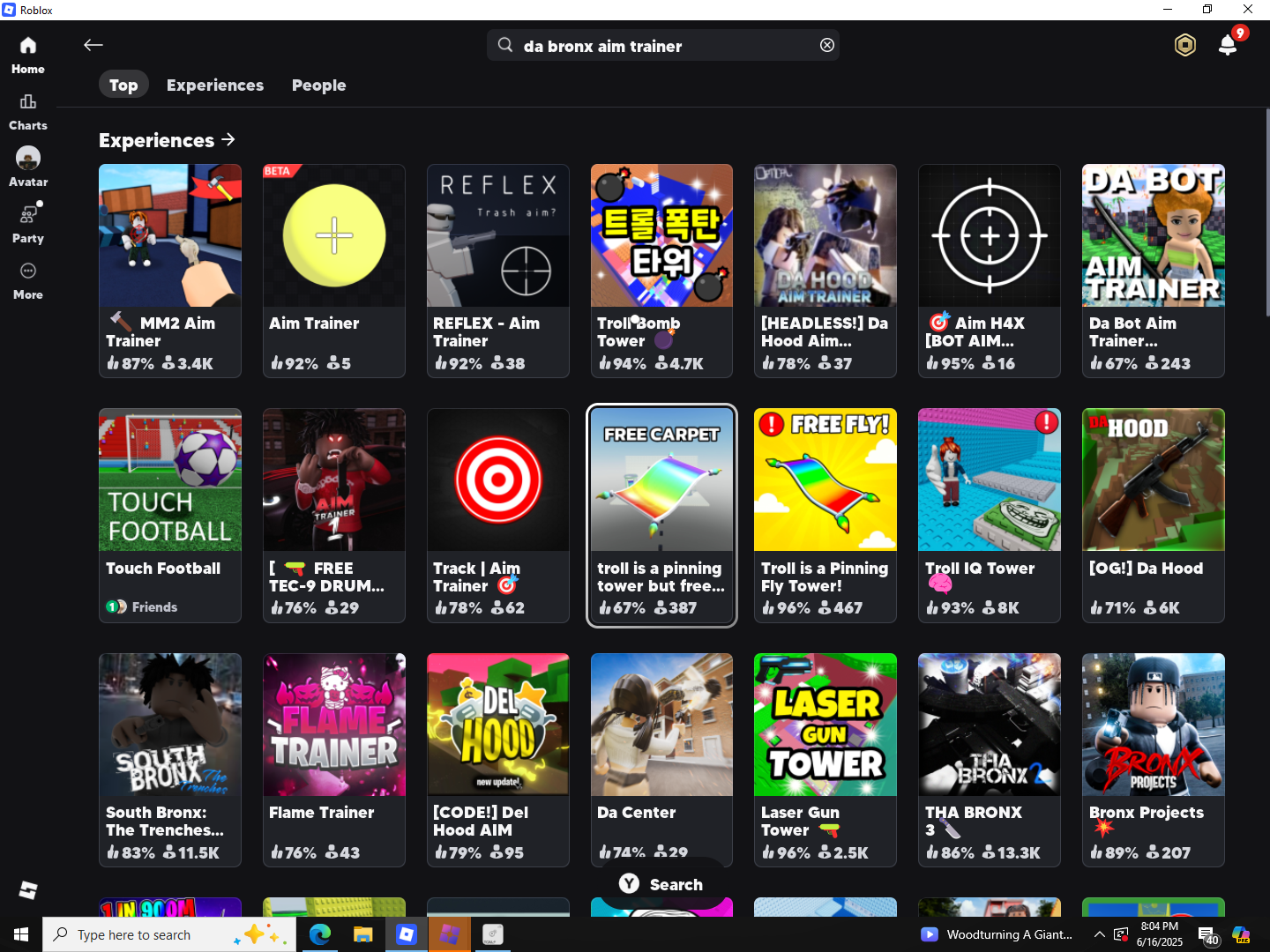The image size is (1270, 952).
Task: Open the Robux balance icon
Action: pos(1185,45)
